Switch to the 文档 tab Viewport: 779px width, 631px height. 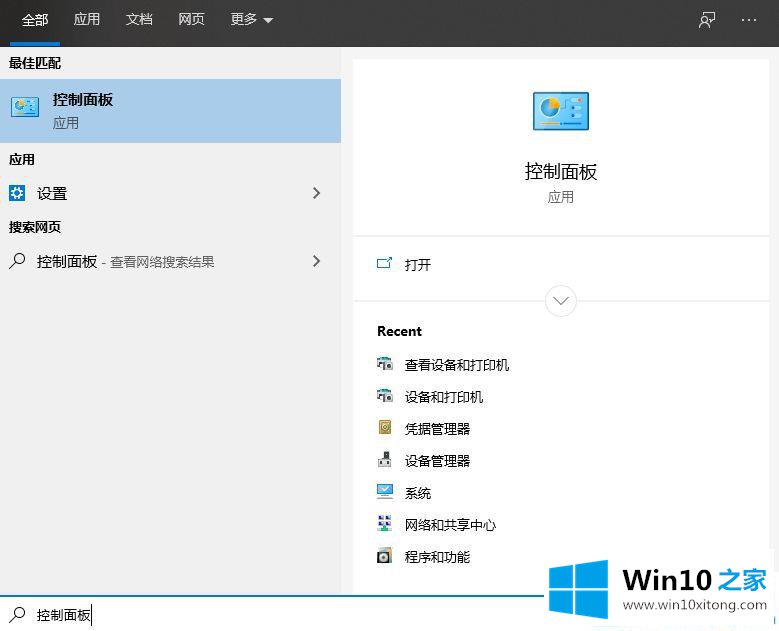(x=139, y=19)
